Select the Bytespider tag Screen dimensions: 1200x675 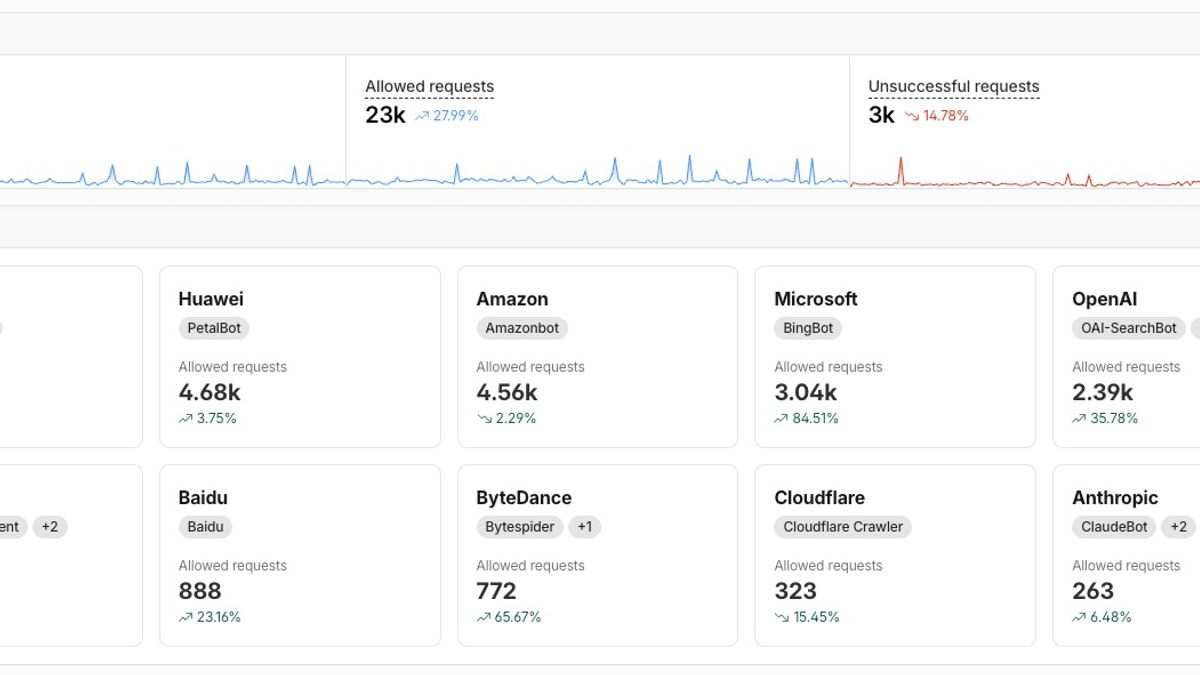click(x=520, y=527)
